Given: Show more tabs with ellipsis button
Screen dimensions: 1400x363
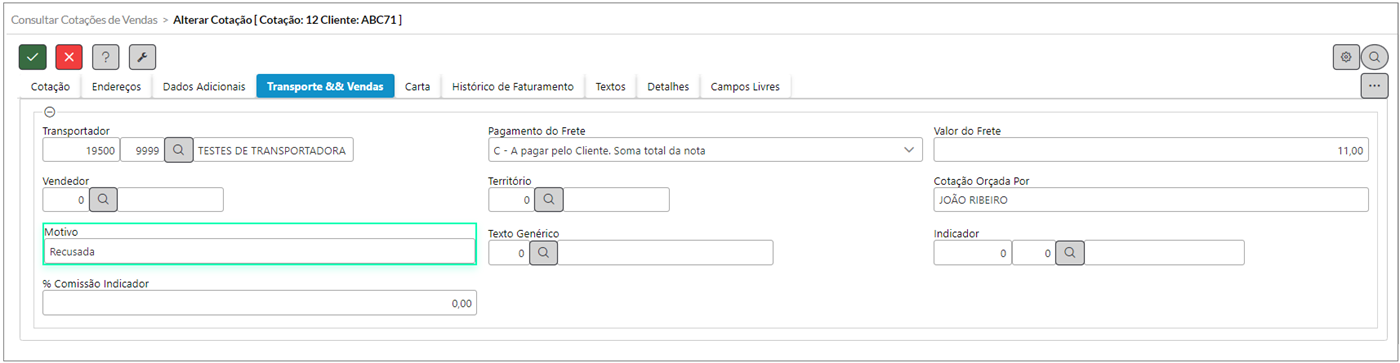Looking at the screenshot, I should point(1375,86).
